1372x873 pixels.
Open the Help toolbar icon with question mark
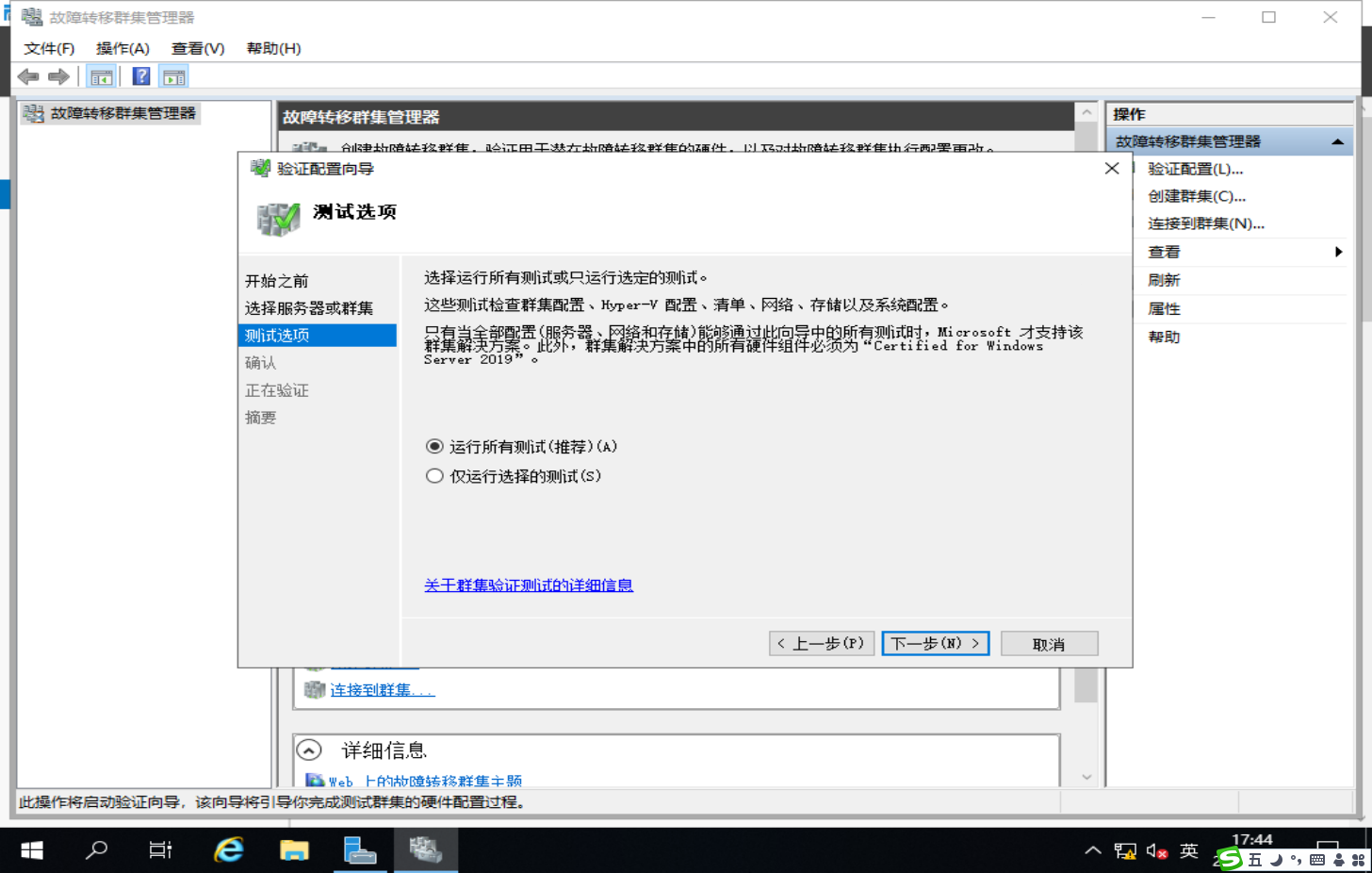click(139, 76)
